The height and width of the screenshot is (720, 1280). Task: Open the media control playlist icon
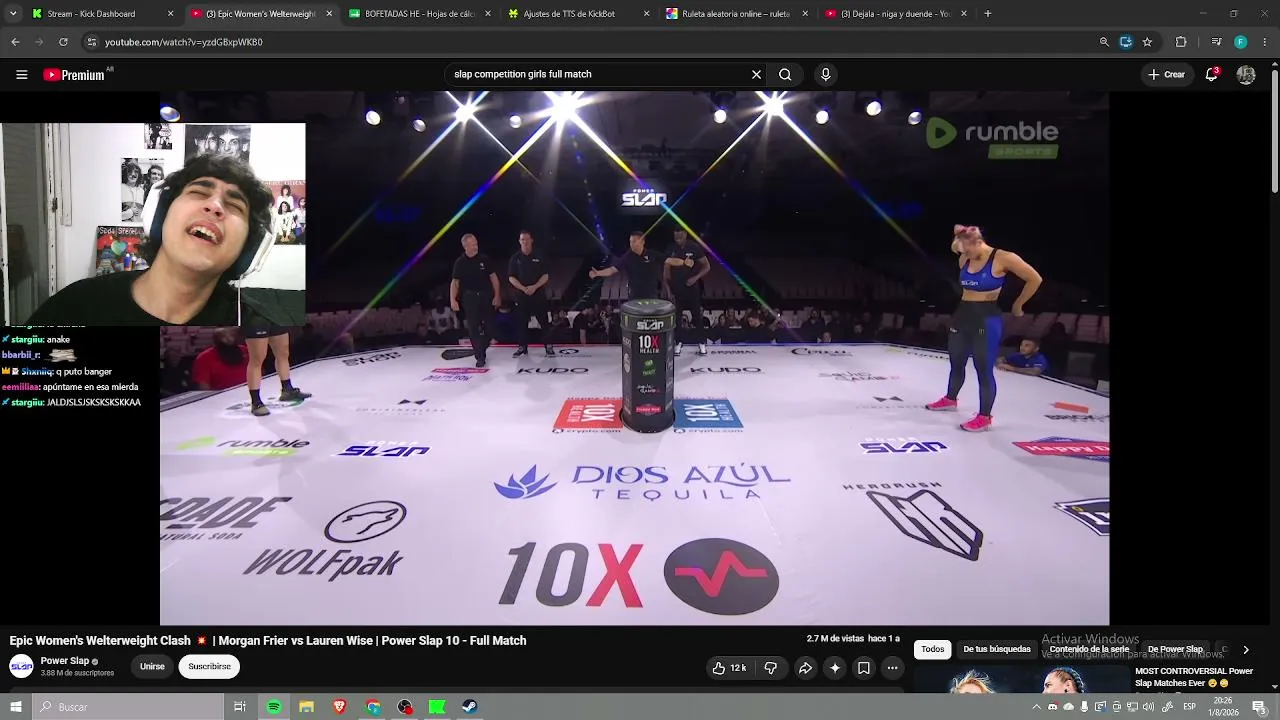[x=1216, y=42]
